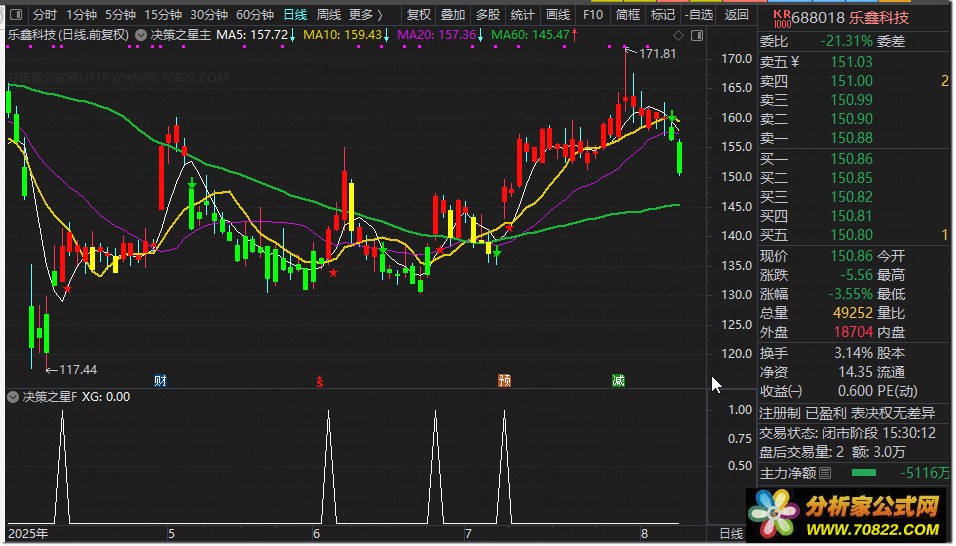
Task: Switch to the 5分钟 chart period
Action: tap(120, 14)
